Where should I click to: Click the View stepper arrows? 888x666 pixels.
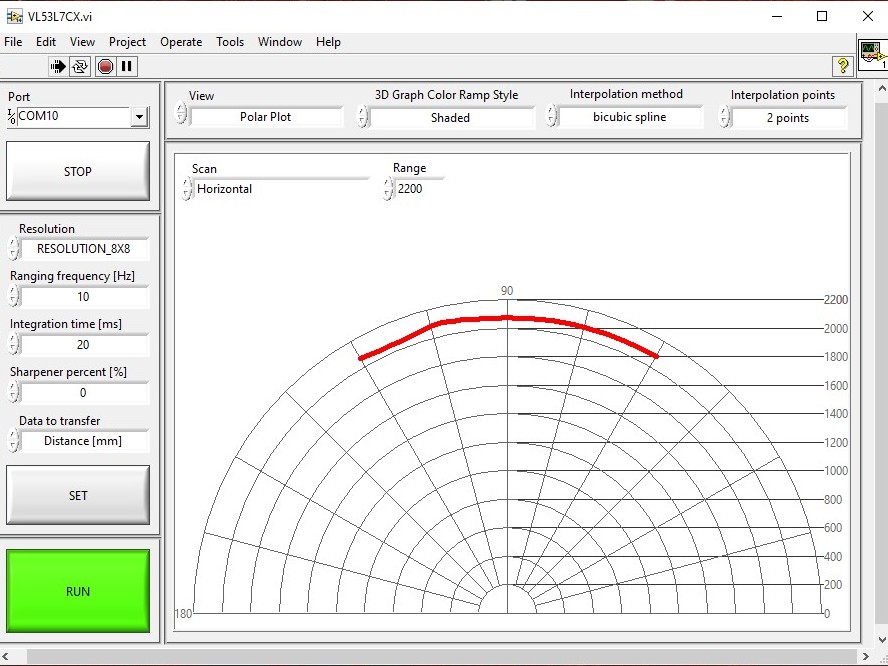181,113
